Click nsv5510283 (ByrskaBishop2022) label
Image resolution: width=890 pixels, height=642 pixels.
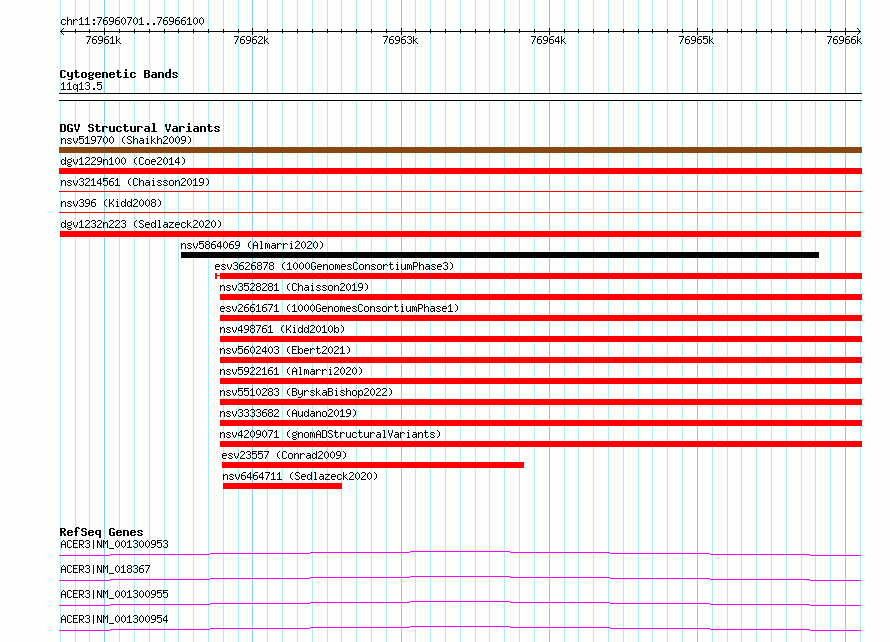pos(306,392)
